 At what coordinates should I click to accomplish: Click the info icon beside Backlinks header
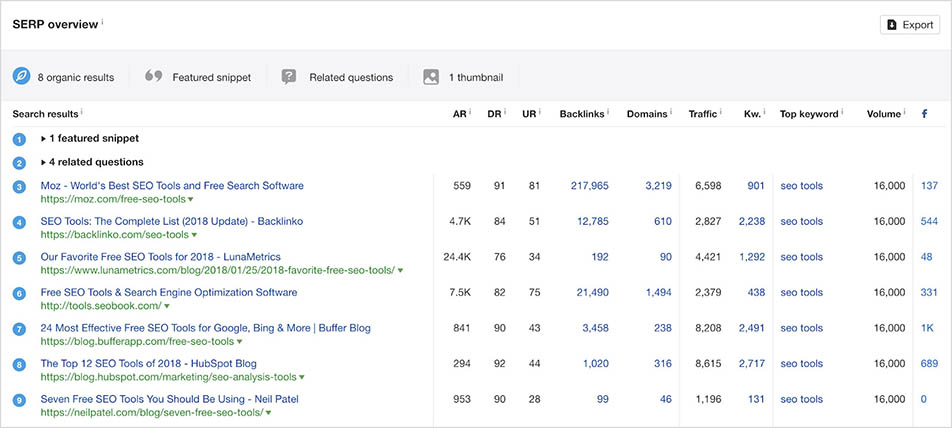point(608,112)
